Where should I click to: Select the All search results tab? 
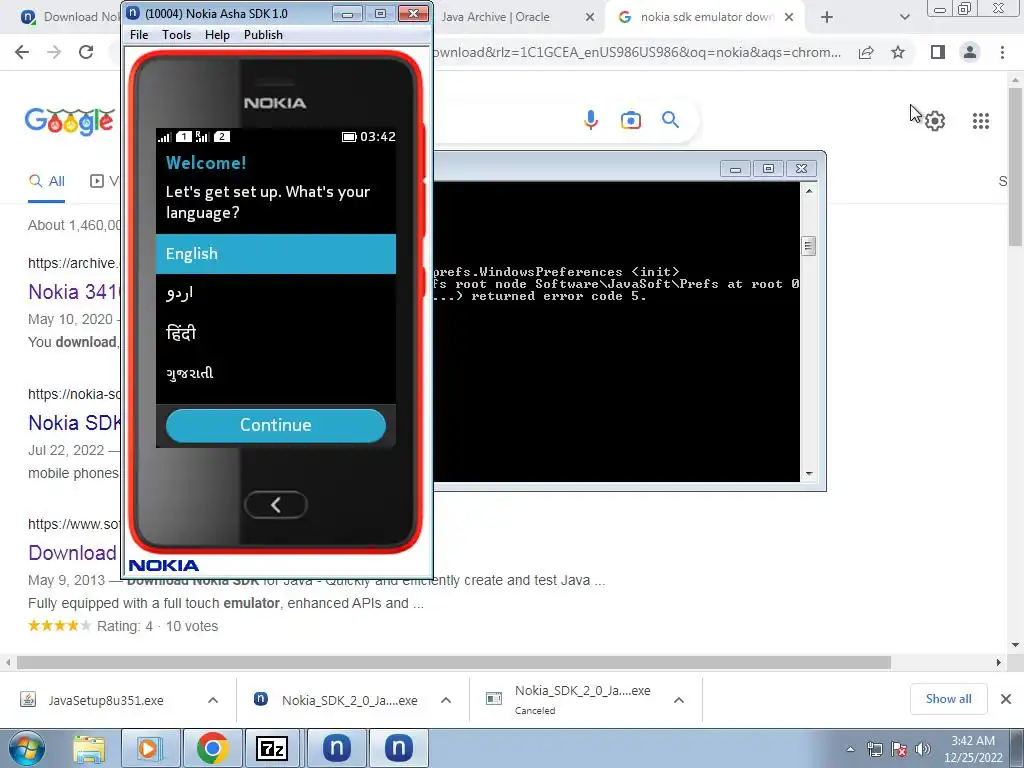tap(46, 182)
